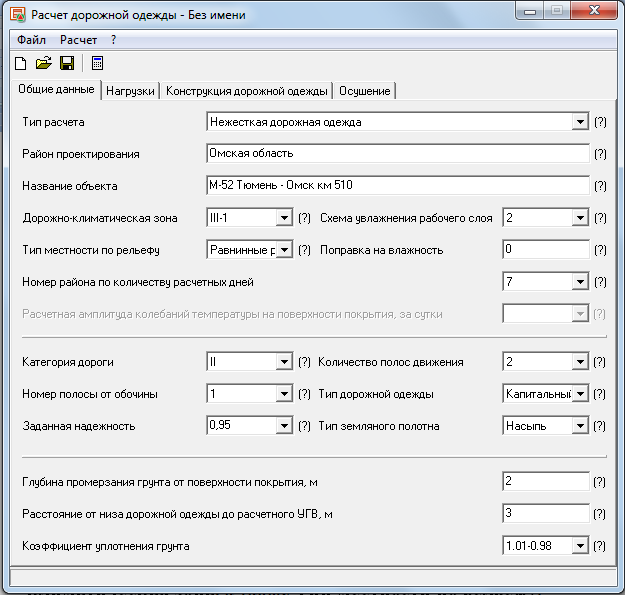
Task: Expand the Категория дороги dropdown
Action: coord(284,362)
